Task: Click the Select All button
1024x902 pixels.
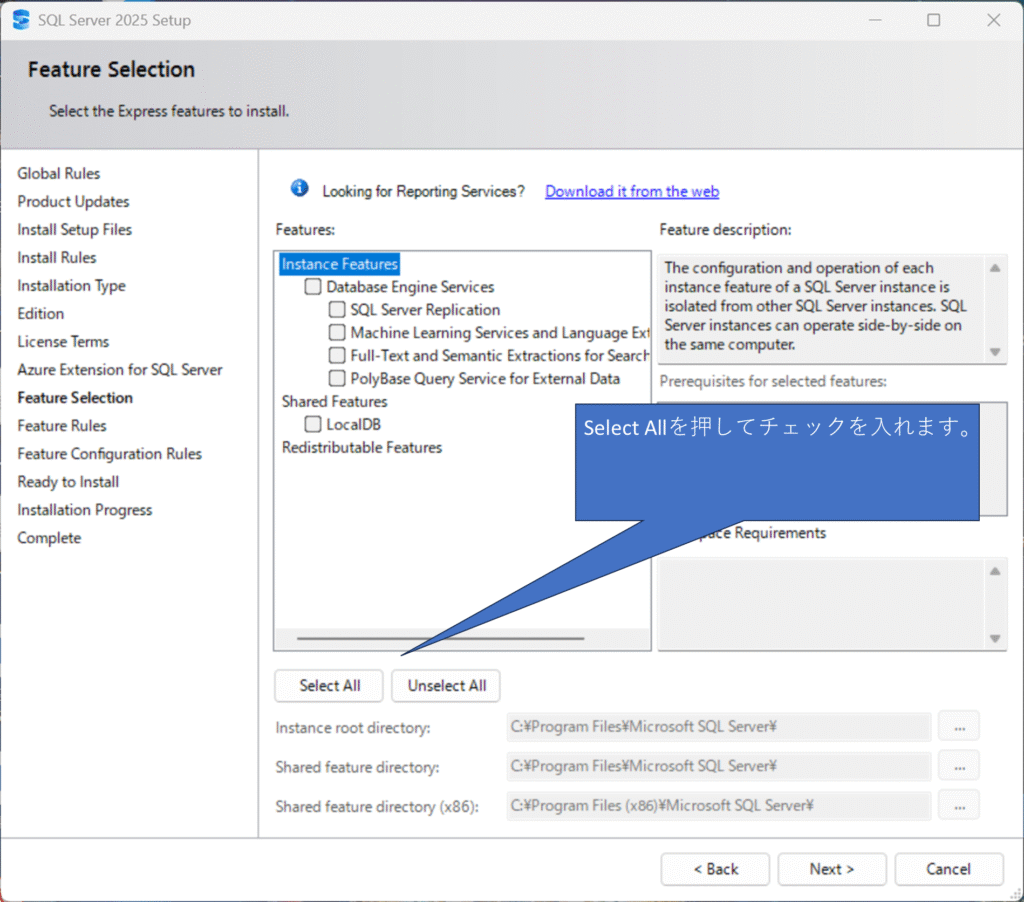Action: click(329, 686)
